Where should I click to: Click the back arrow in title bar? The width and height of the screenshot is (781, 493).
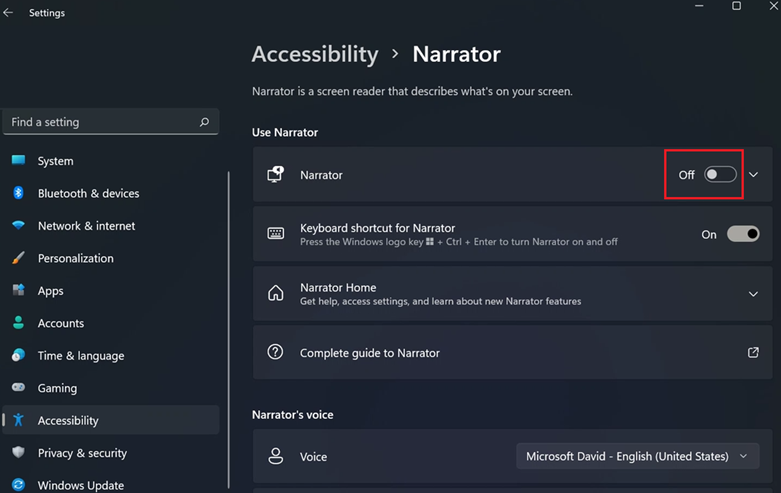pos(9,13)
